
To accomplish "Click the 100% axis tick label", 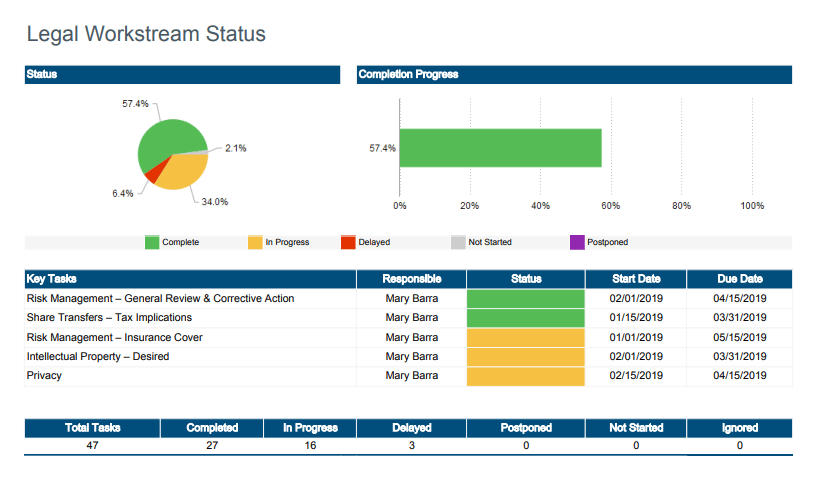I will [x=752, y=206].
